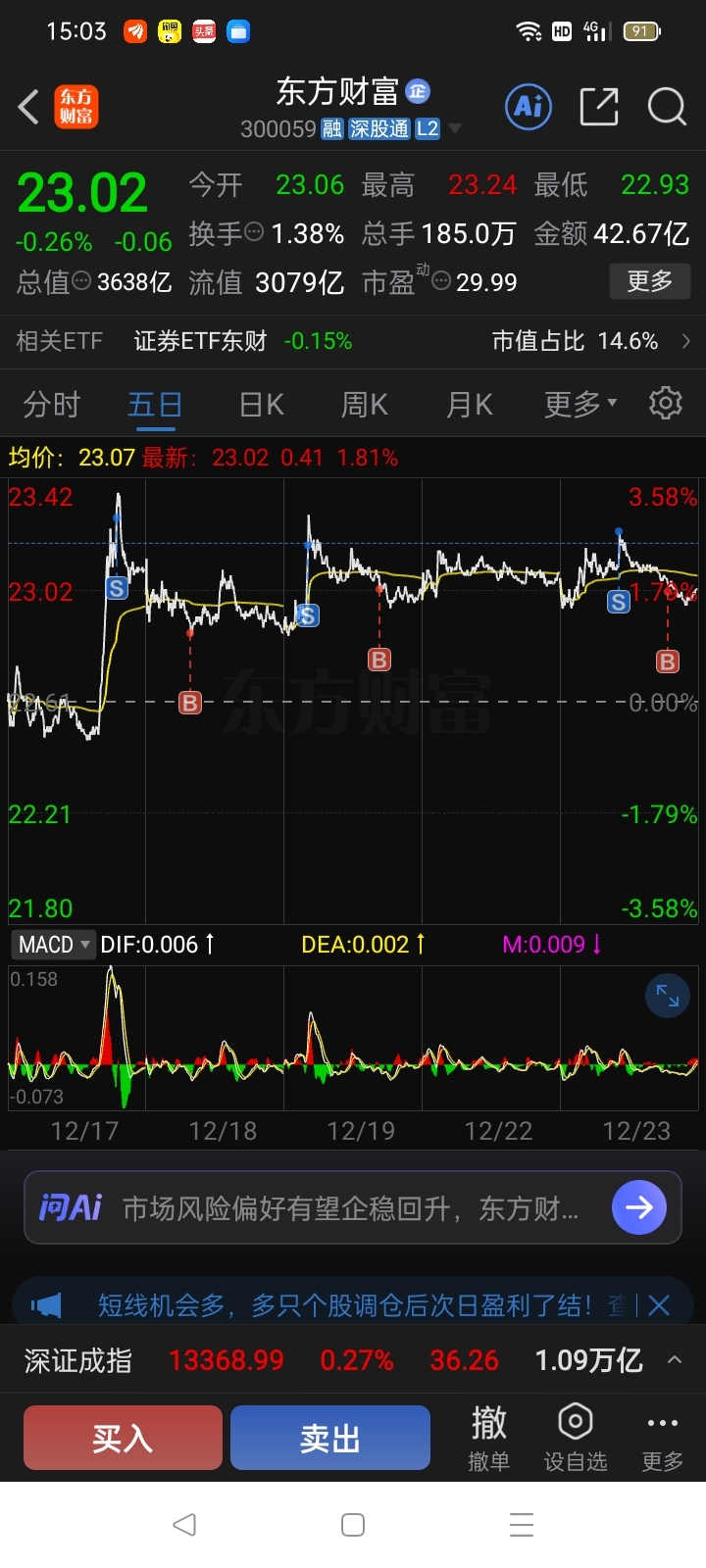Tap the L2 level tag
This screenshot has width=706, height=1568.
(428, 129)
